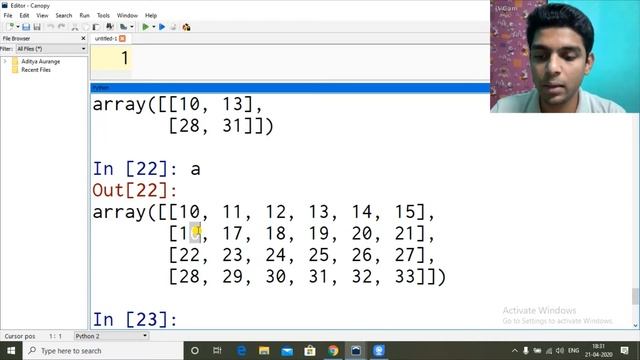Click the Undo toolbar icon
The width and height of the screenshot is (640, 360).
50,27
